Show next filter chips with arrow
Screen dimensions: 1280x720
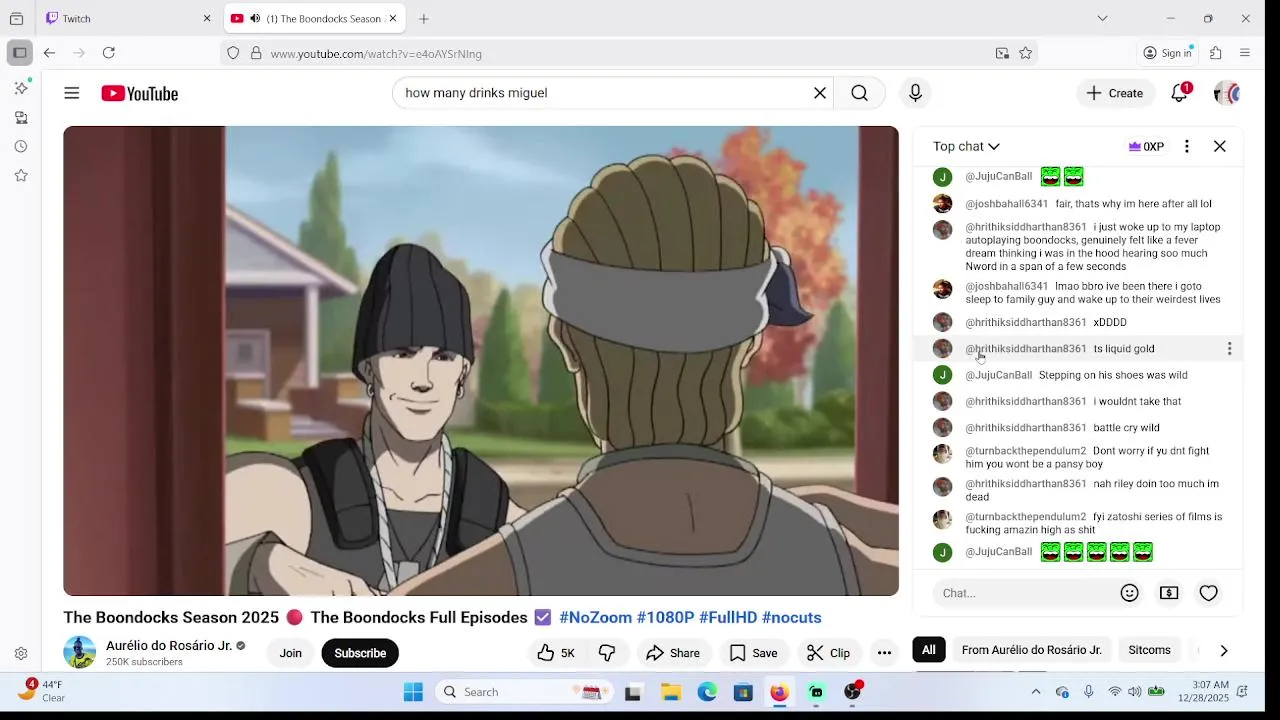(1224, 650)
